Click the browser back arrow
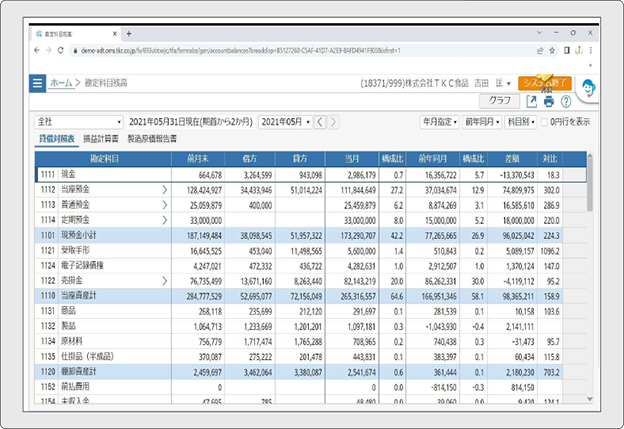The height and width of the screenshot is (429, 624). tap(37, 51)
